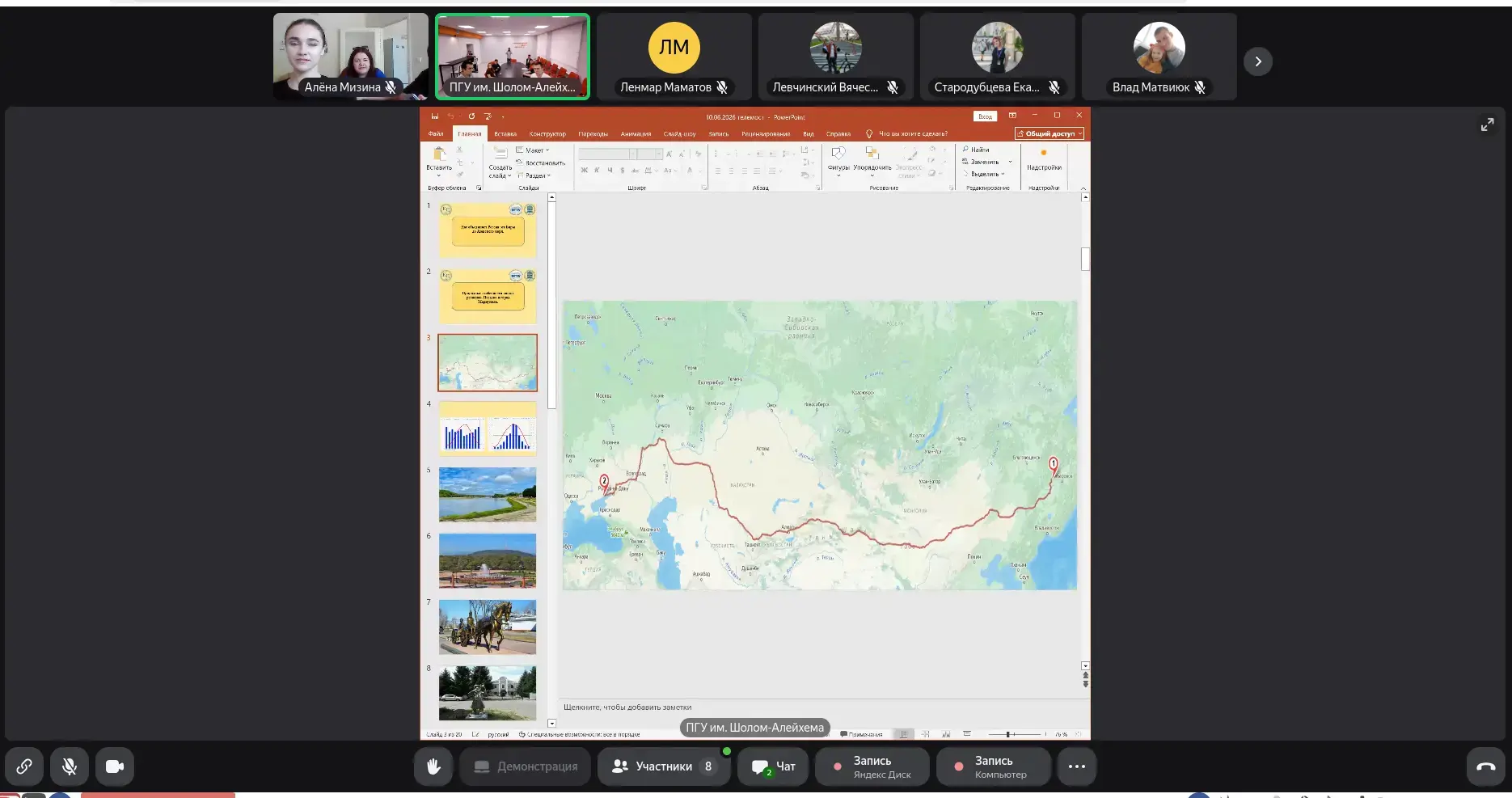Screen dimensions: 1512x798
Task: Open the Макет layout dropdown
Action: pyautogui.click(x=533, y=150)
